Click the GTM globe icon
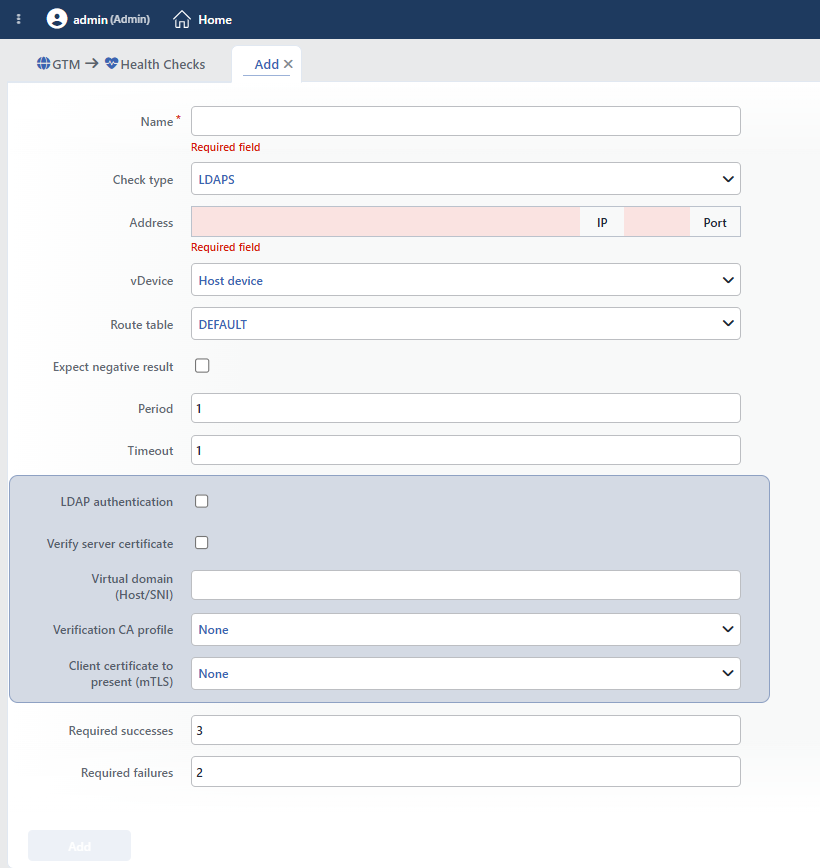 tap(43, 64)
